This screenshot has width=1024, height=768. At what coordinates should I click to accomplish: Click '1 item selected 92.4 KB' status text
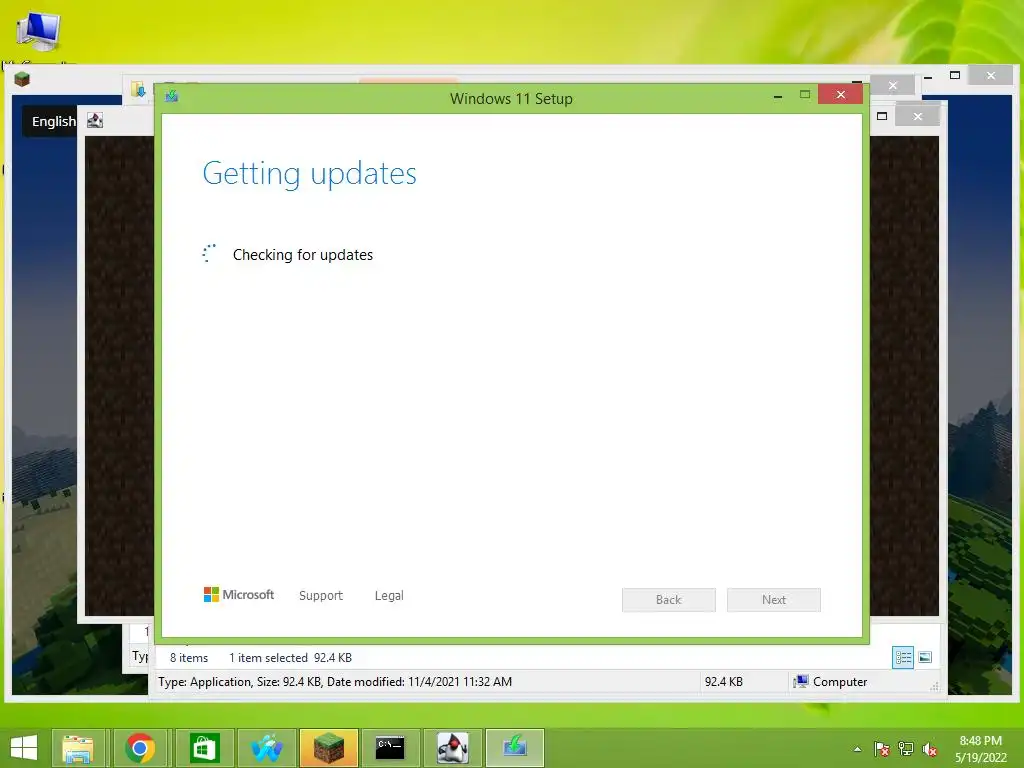point(290,658)
